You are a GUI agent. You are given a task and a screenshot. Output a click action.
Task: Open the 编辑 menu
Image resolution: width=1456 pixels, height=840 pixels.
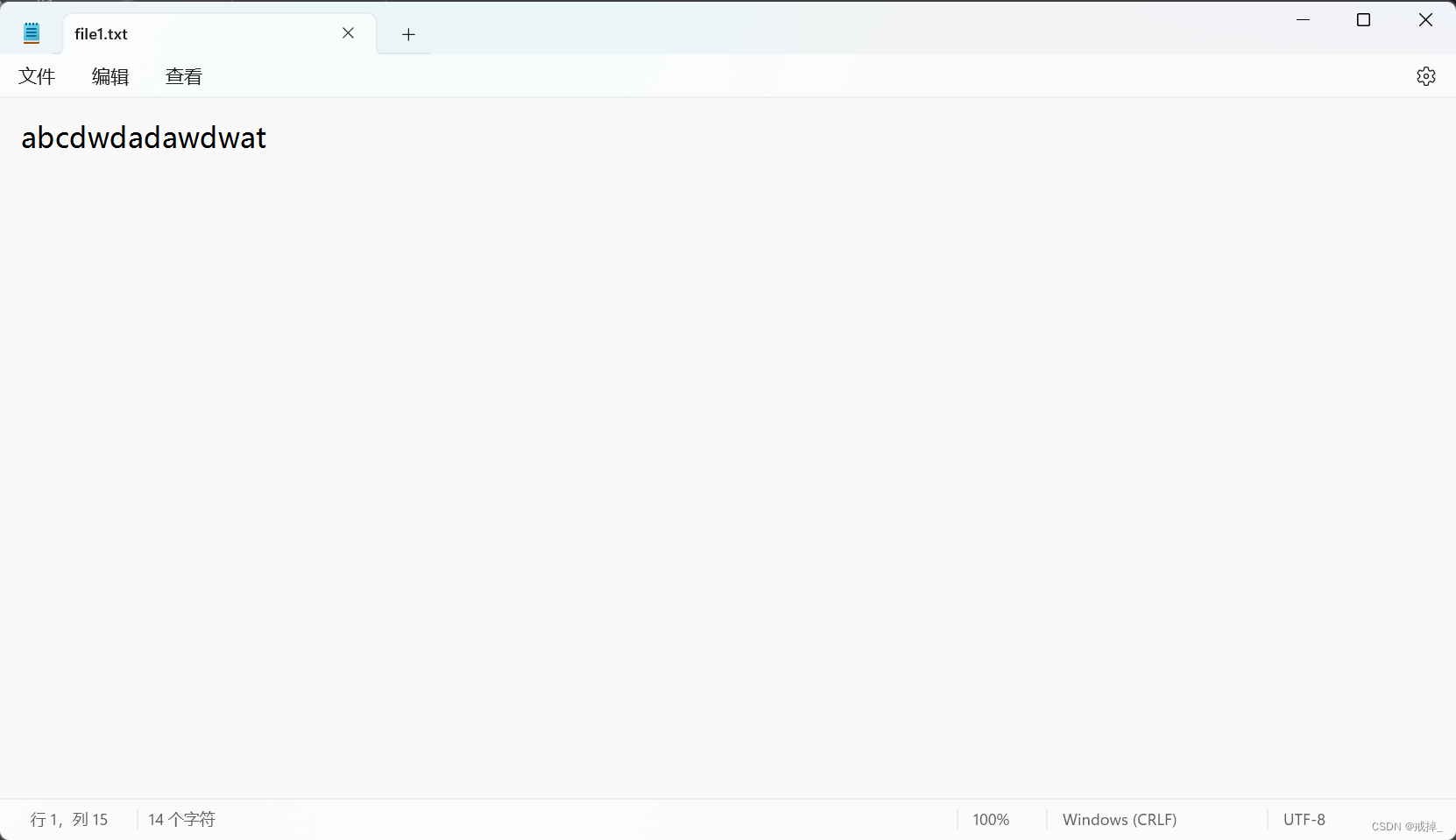[110, 76]
